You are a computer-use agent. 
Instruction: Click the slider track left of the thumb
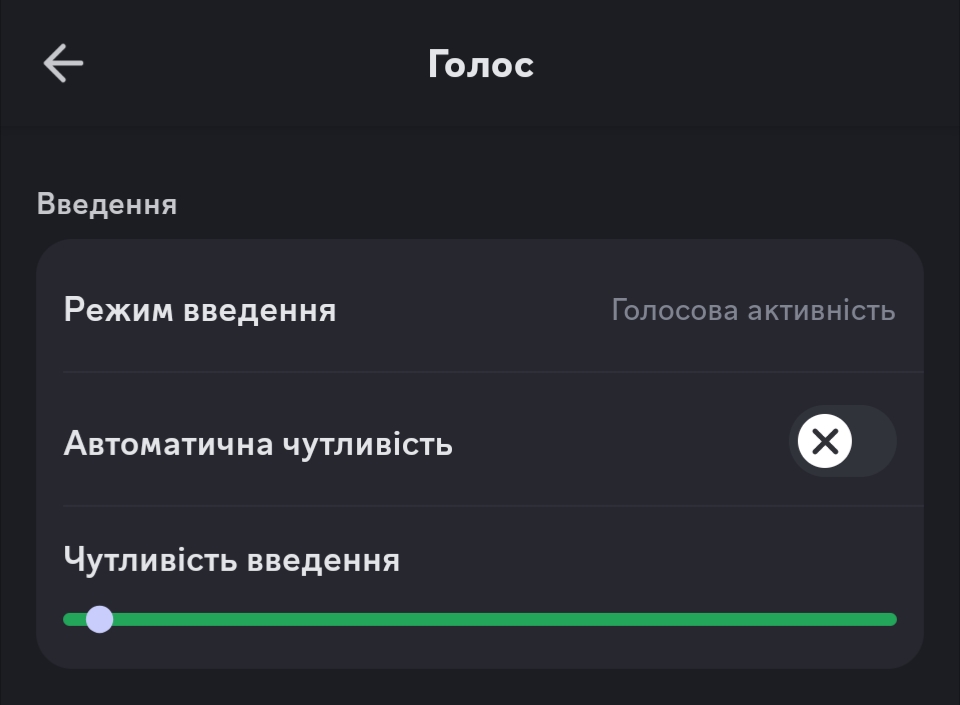(x=72, y=619)
